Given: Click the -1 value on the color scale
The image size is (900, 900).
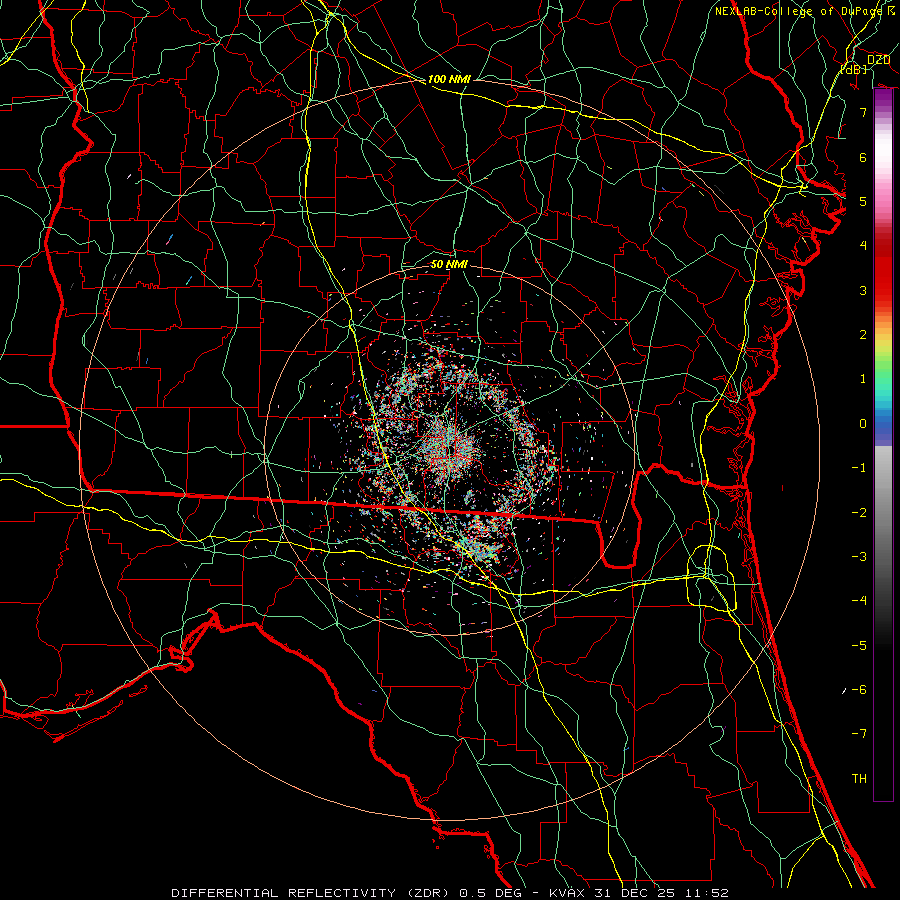Looking at the screenshot, I should tap(859, 468).
